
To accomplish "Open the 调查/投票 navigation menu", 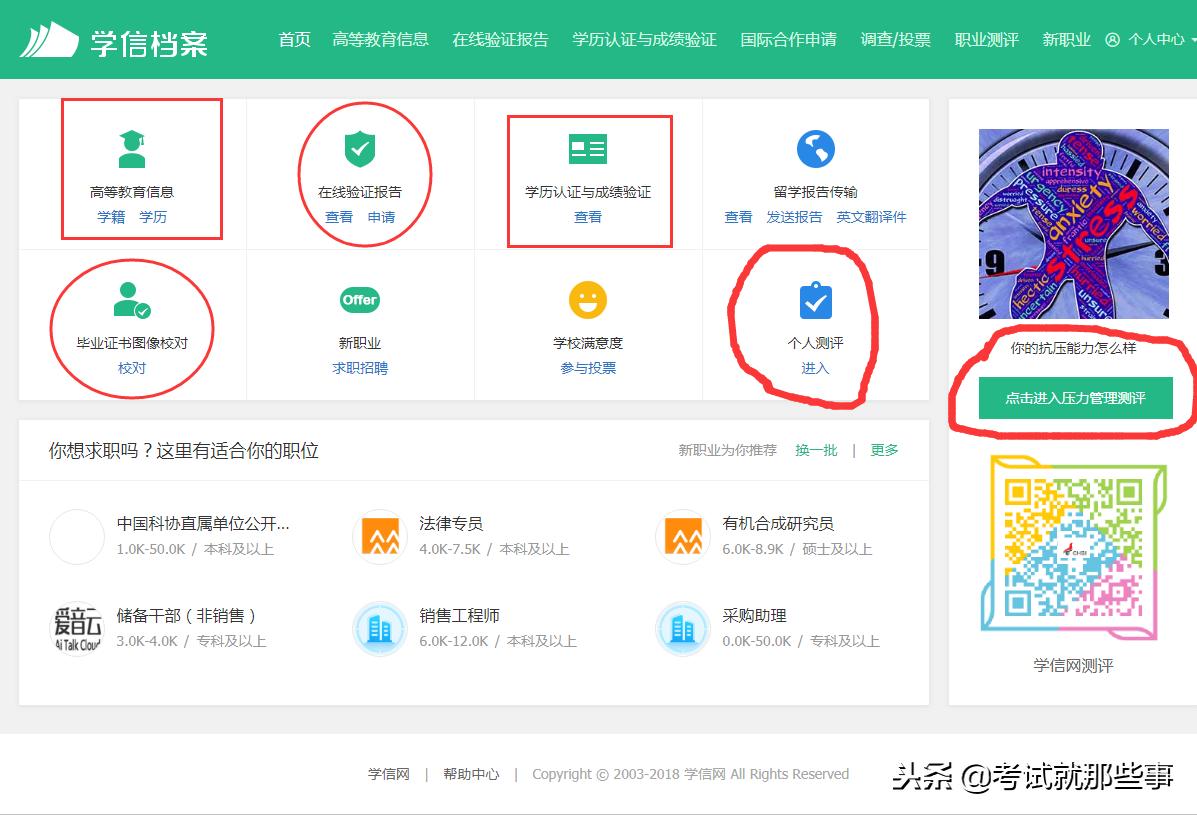I will tap(895, 40).
